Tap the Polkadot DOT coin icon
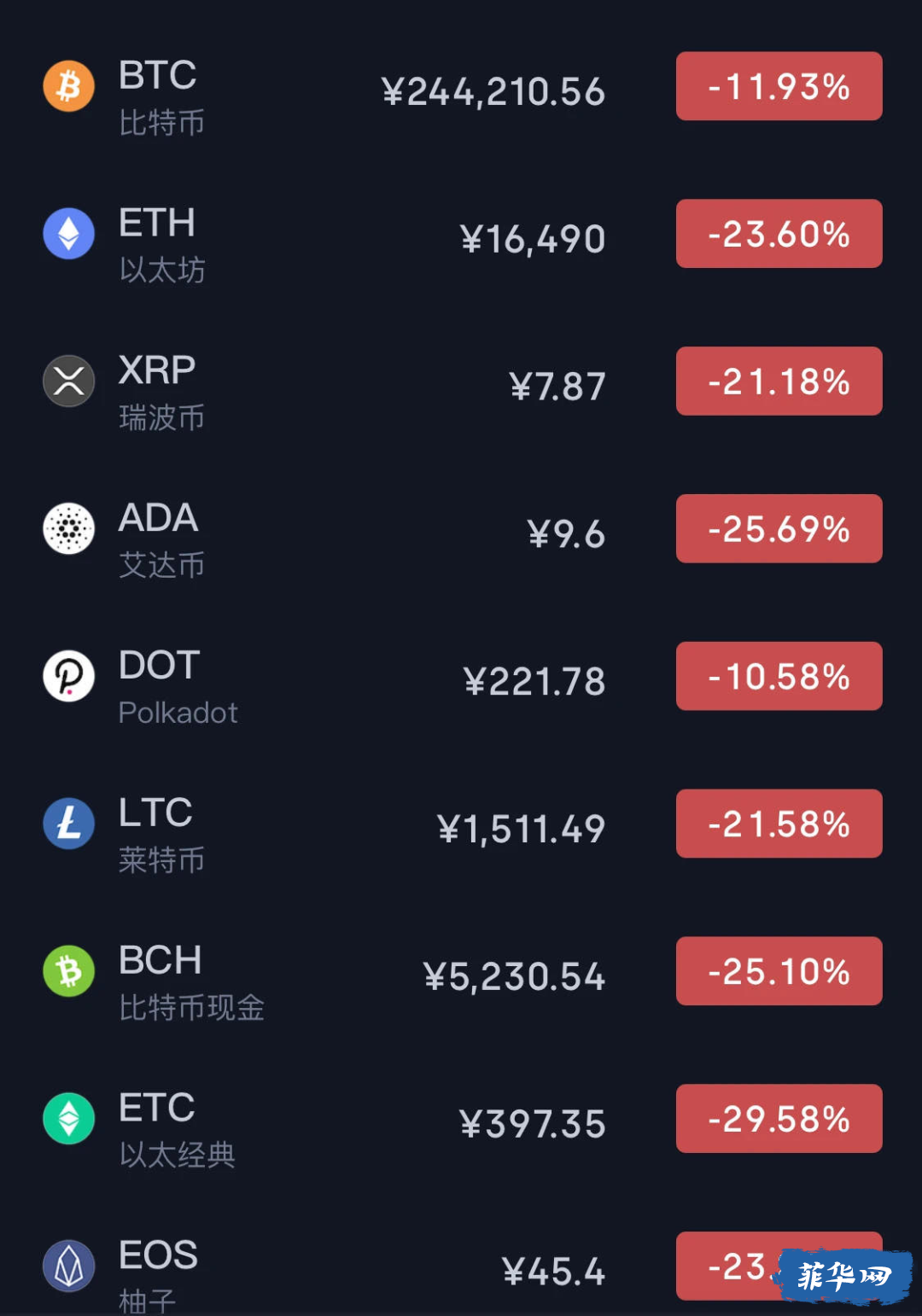The width and height of the screenshot is (922, 1316). 69,676
